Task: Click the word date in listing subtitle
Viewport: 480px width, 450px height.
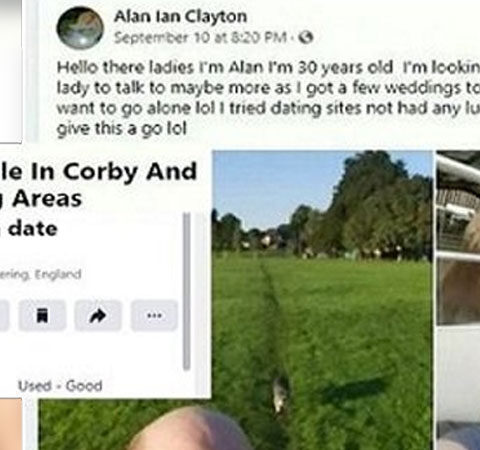Action: click(33, 229)
